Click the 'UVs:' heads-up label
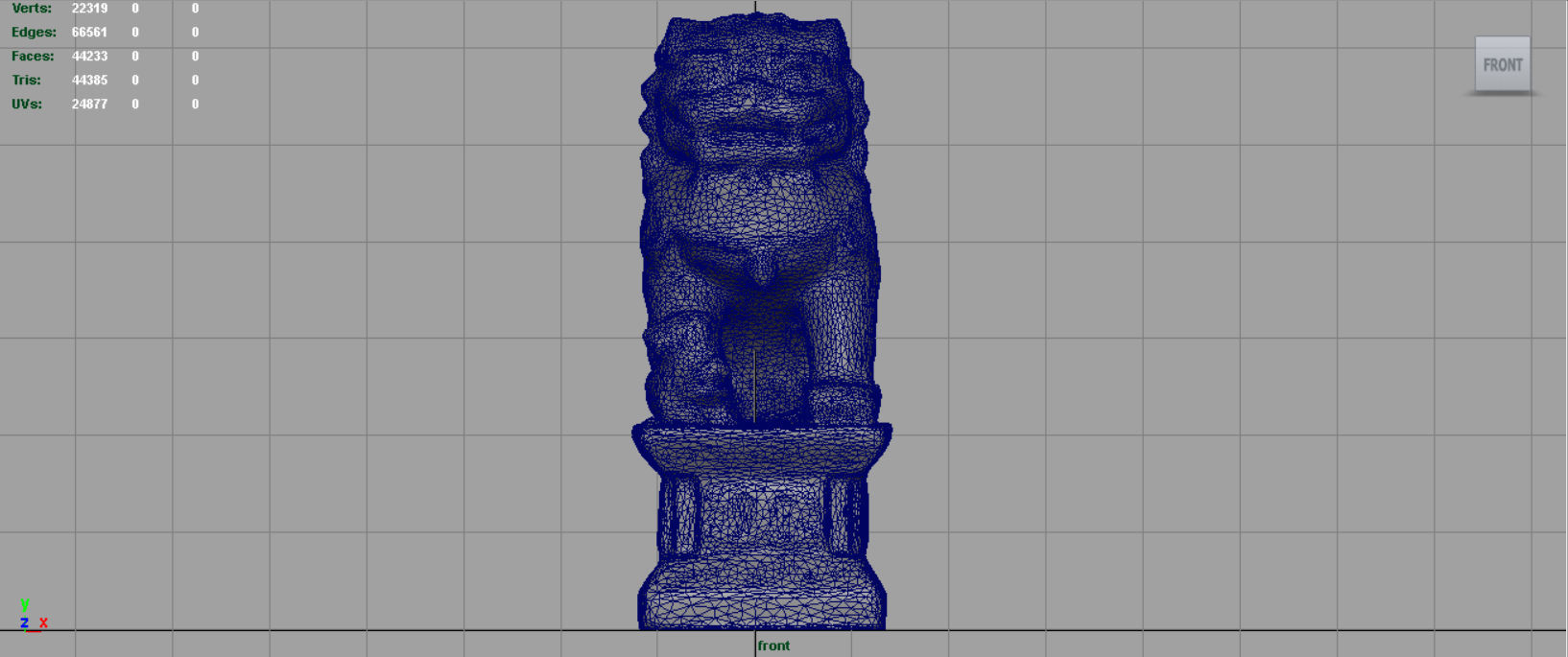 (27, 104)
